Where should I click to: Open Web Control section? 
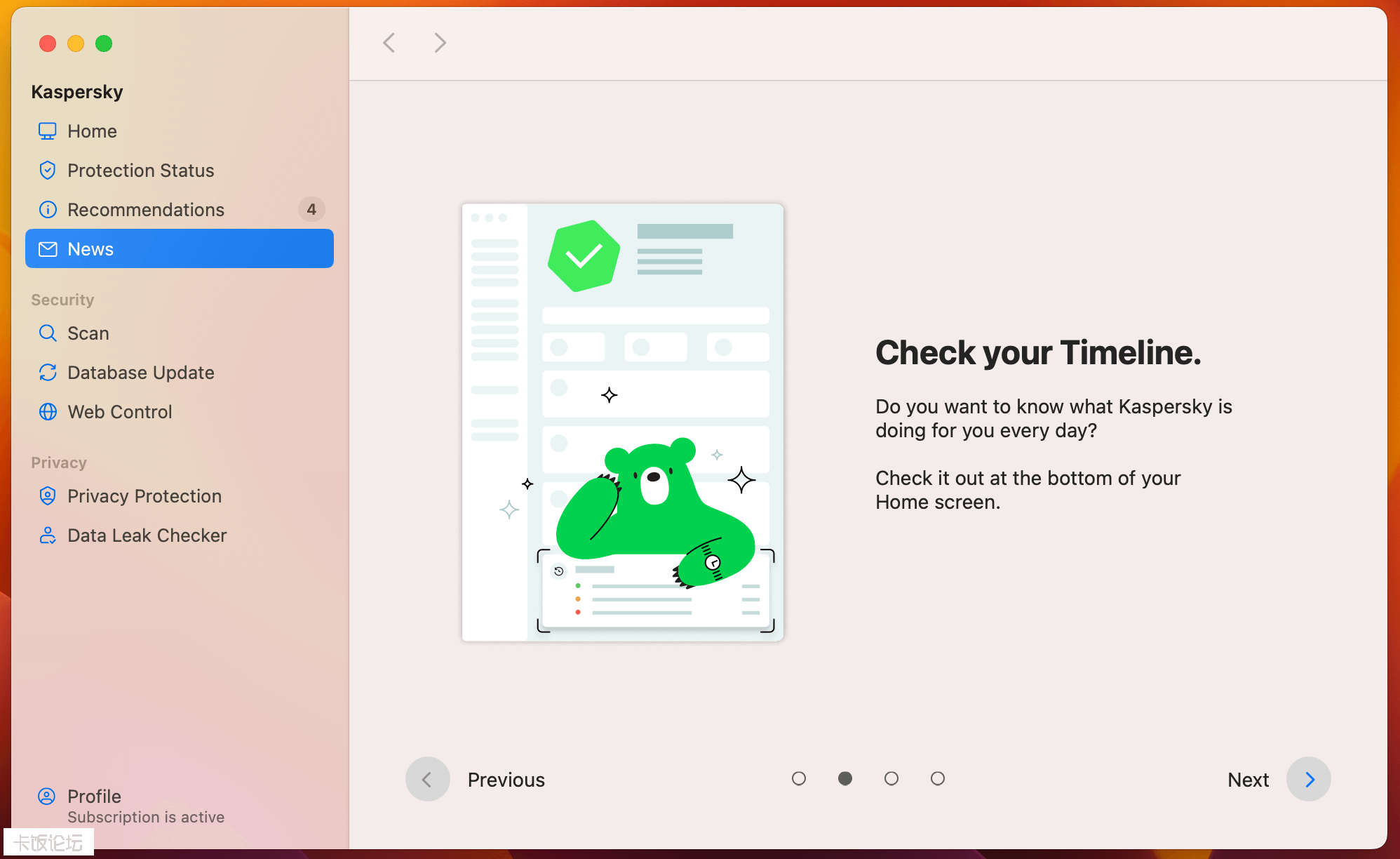click(x=180, y=412)
